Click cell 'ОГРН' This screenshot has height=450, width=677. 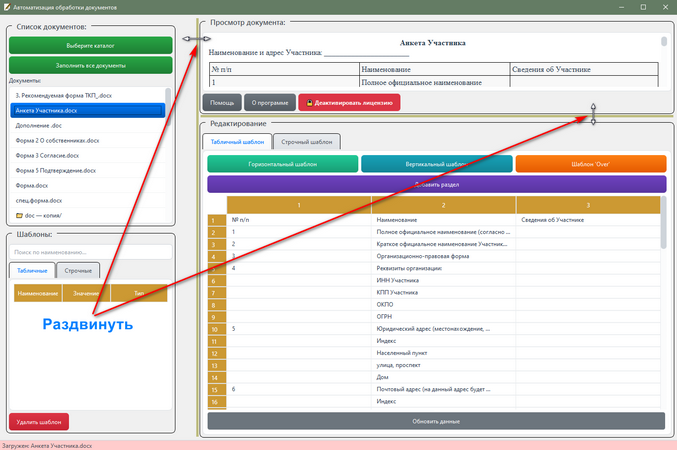(443, 317)
